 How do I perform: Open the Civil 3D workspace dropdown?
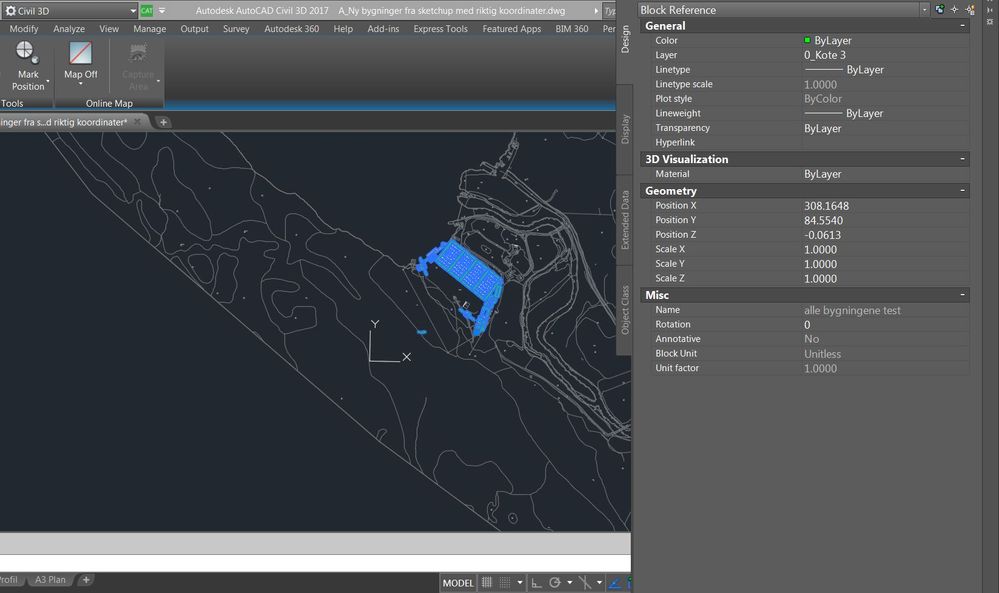(x=133, y=11)
